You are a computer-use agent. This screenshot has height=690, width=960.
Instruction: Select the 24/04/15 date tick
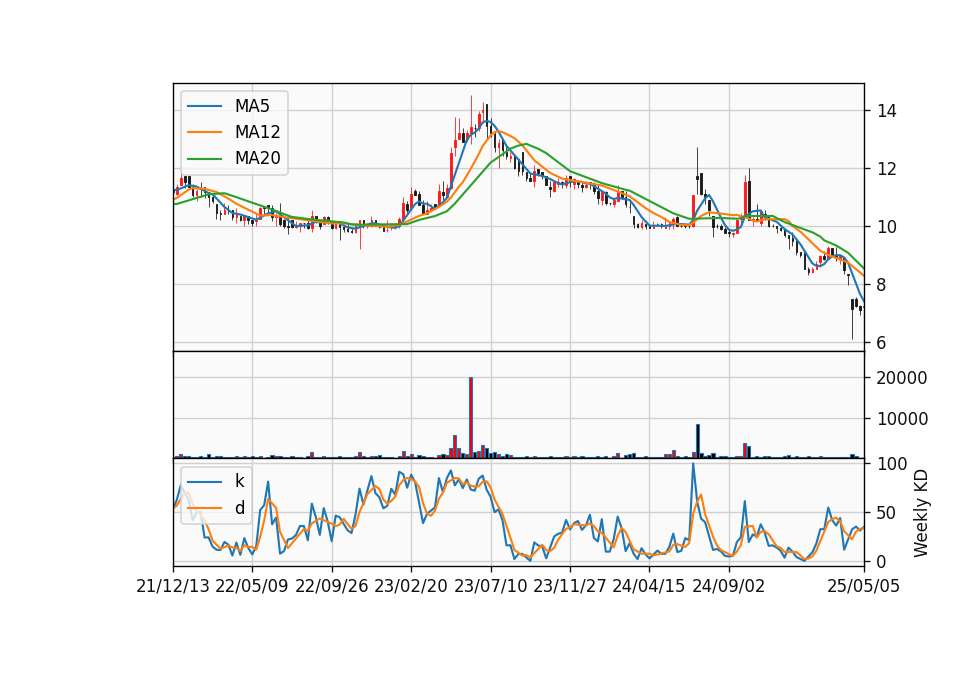click(x=649, y=586)
